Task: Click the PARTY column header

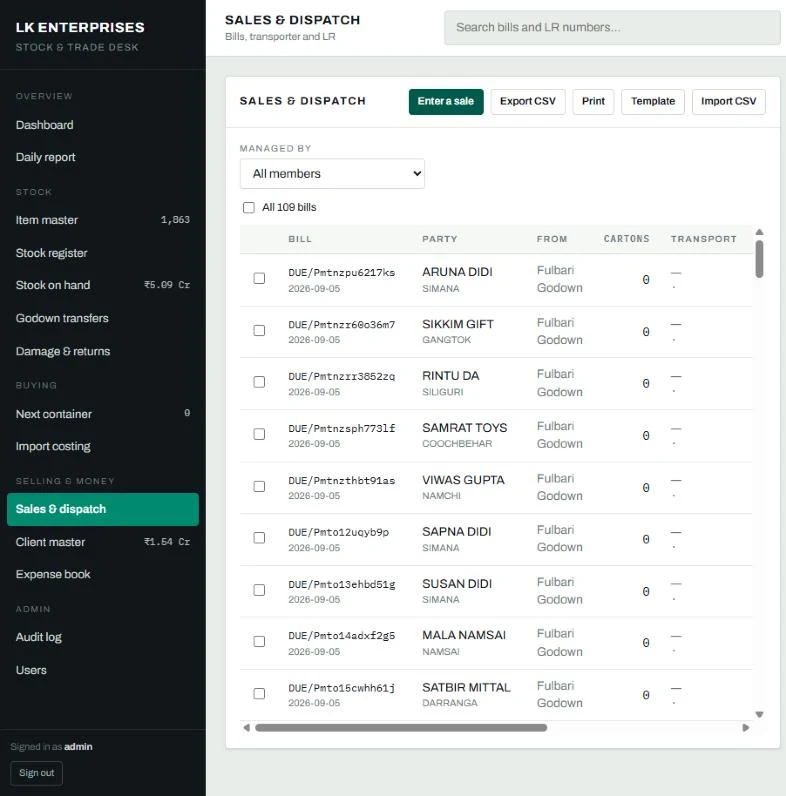Action: (440, 239)
